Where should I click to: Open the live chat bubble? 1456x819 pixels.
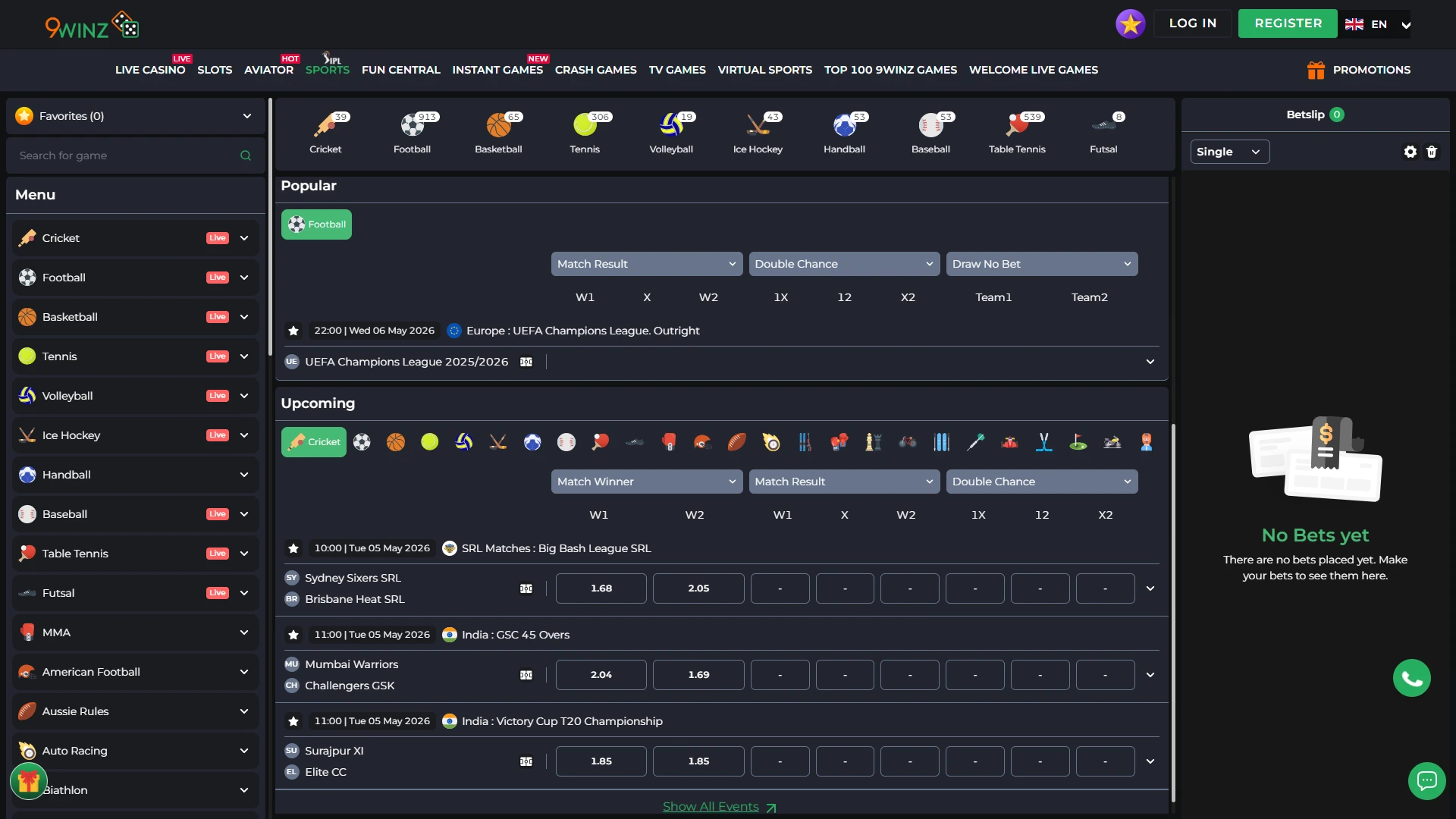tap(1427, 781)
